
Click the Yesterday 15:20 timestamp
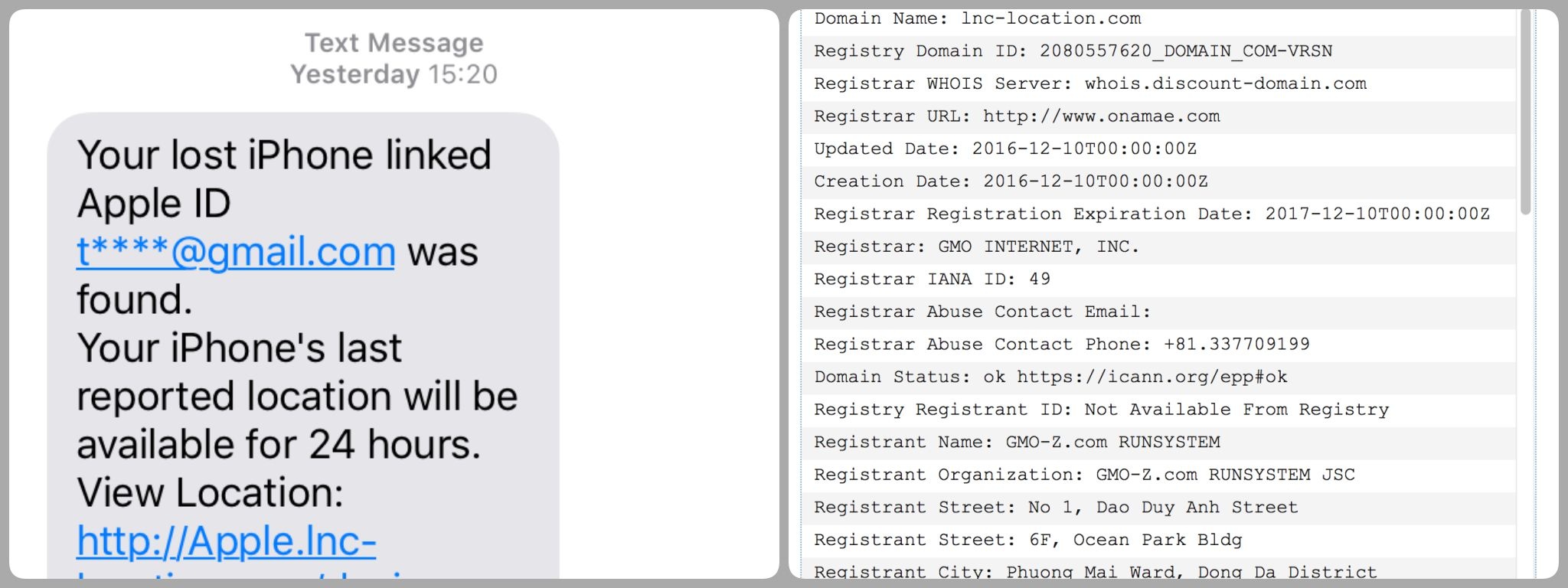394,74
